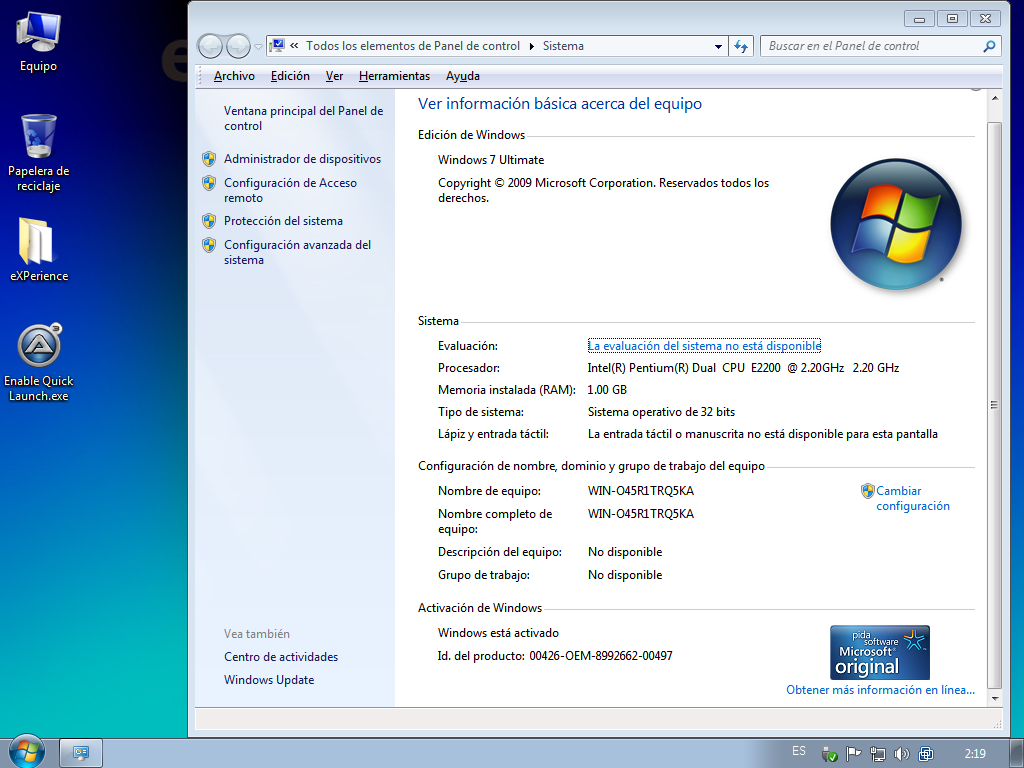
Task: Click the shield icon beside Configuración avanzada
Action: [209, 245]
